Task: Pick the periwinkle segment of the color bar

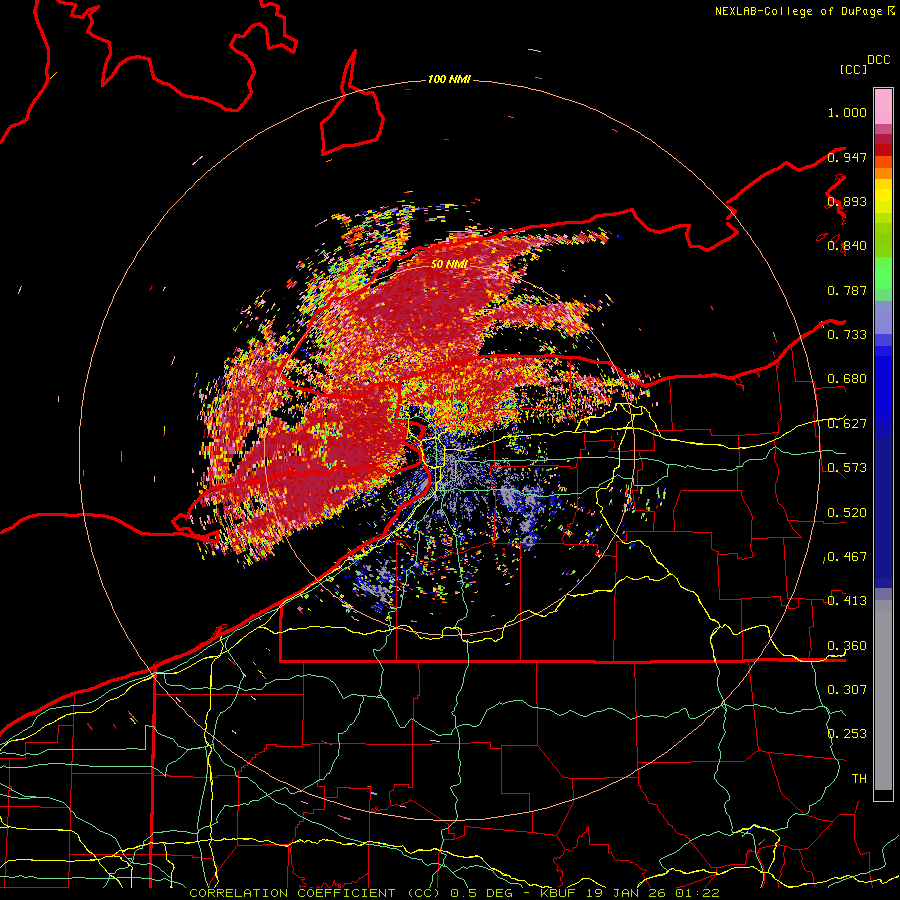Action: [883, 317]
